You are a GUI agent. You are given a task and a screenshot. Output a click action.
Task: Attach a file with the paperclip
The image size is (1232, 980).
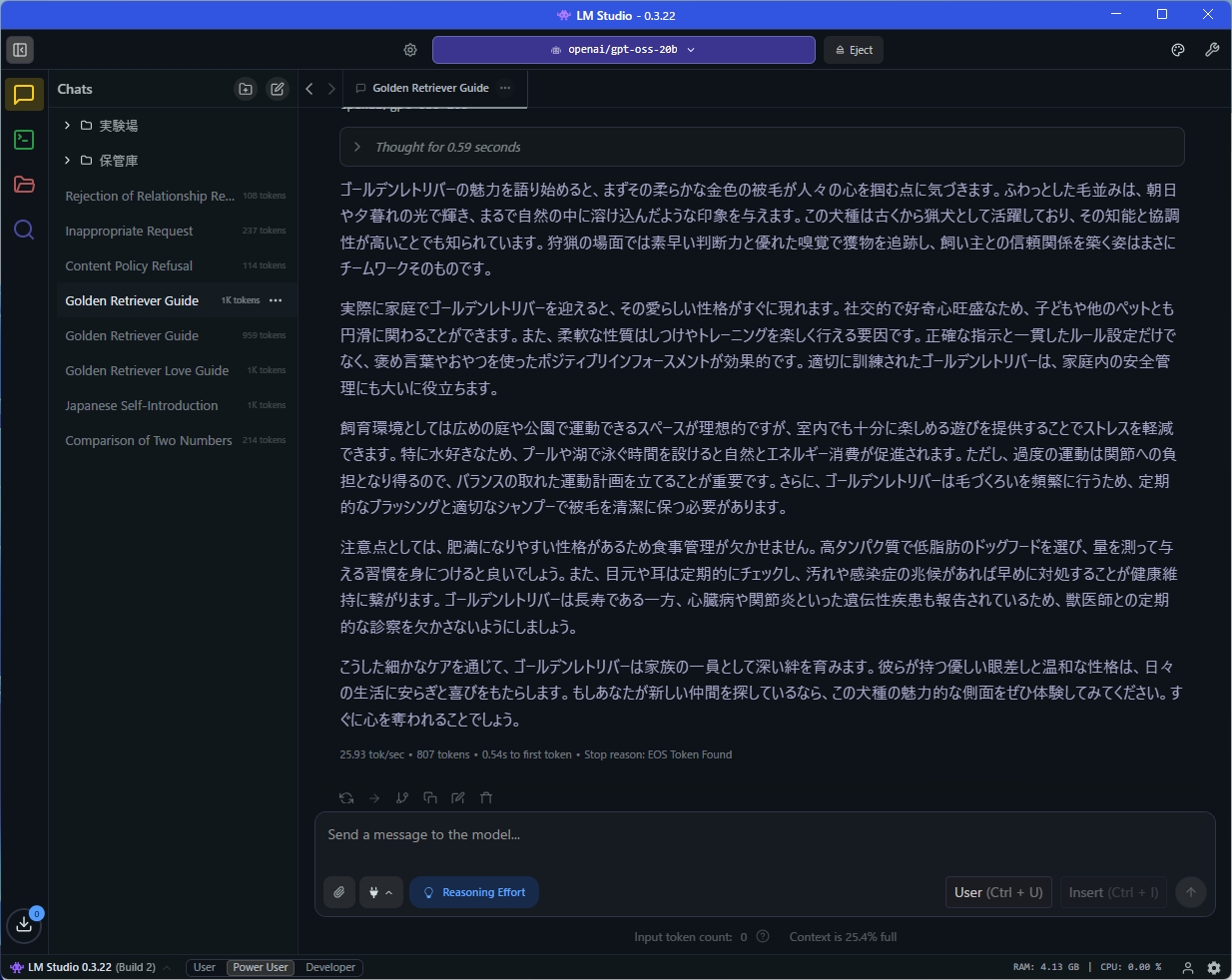[339, 892]
